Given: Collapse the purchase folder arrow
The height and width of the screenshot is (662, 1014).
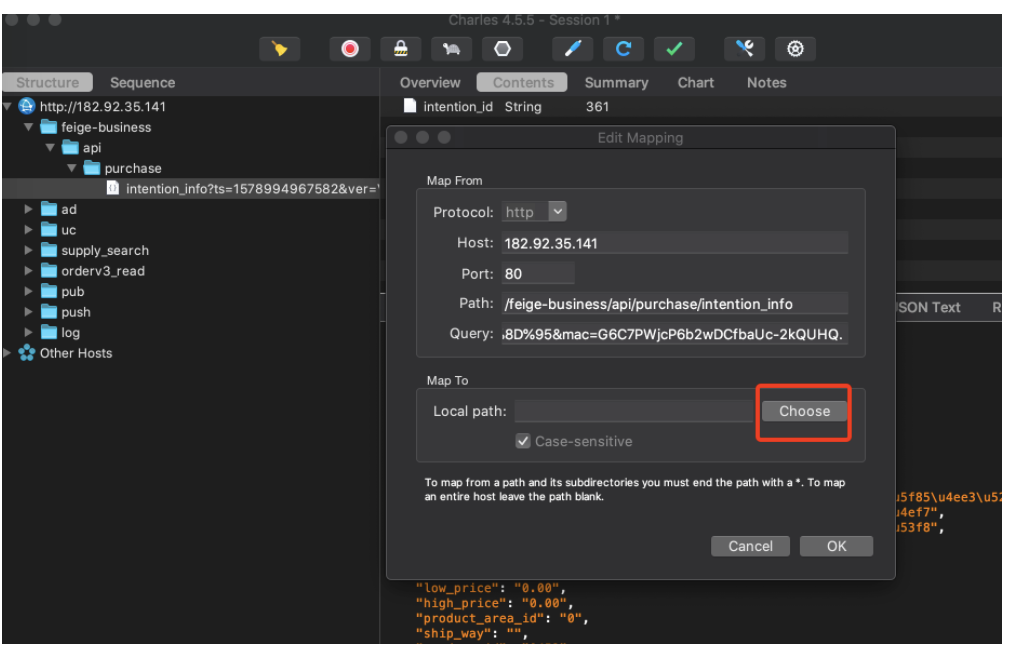Looking at the screenshot, I should click(x=72, y=168).
